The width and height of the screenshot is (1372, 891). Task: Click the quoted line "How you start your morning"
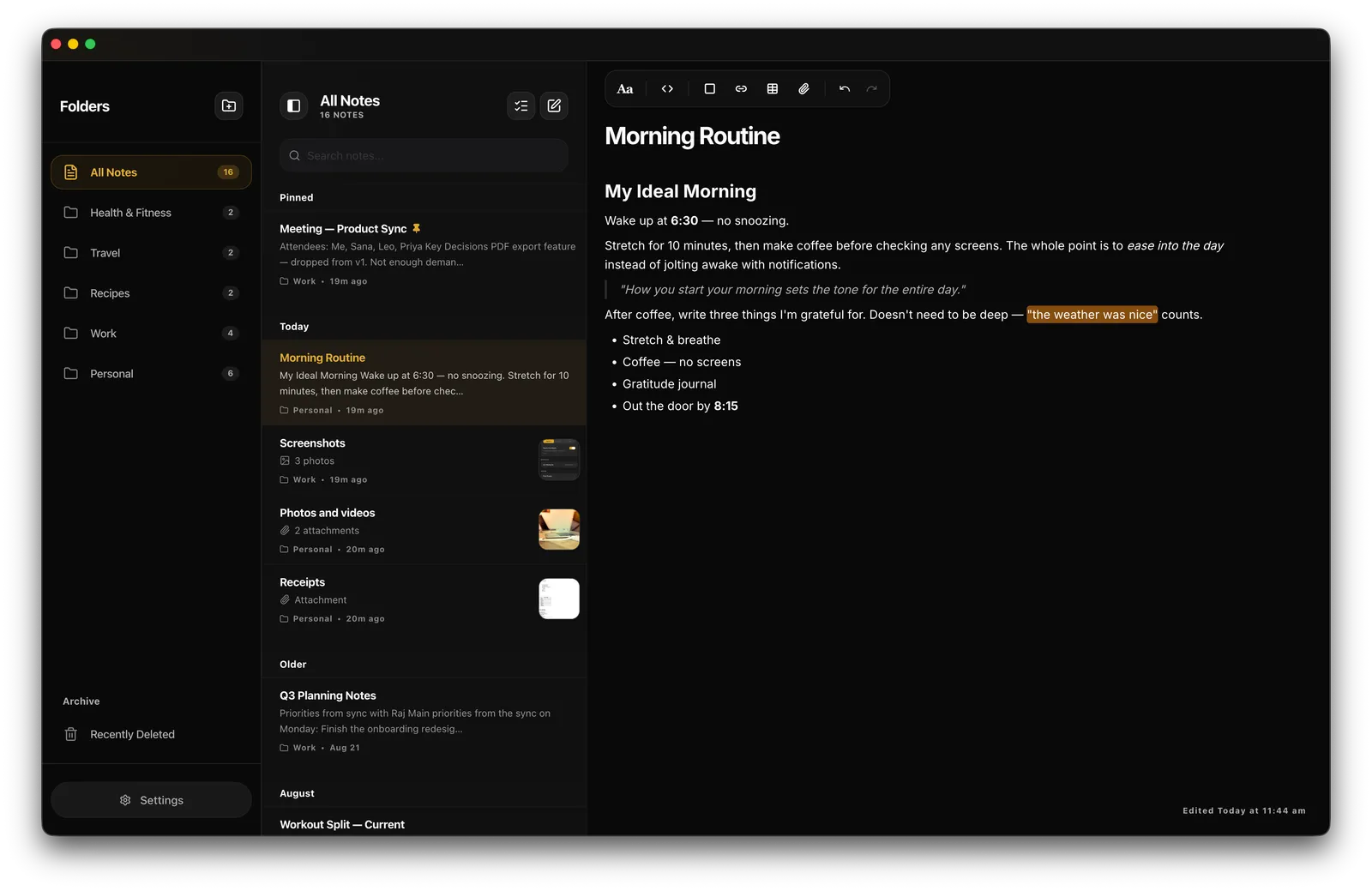[792, 290]
